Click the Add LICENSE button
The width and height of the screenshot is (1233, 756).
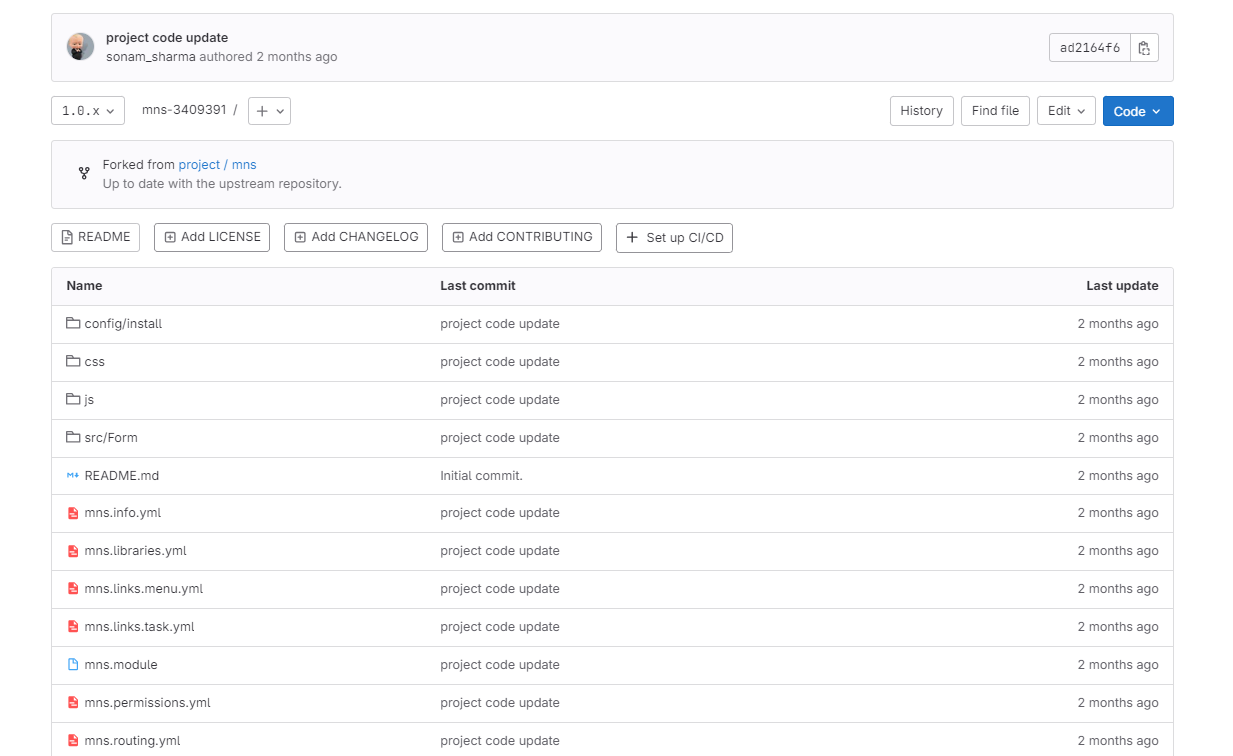tap(212, 237)
